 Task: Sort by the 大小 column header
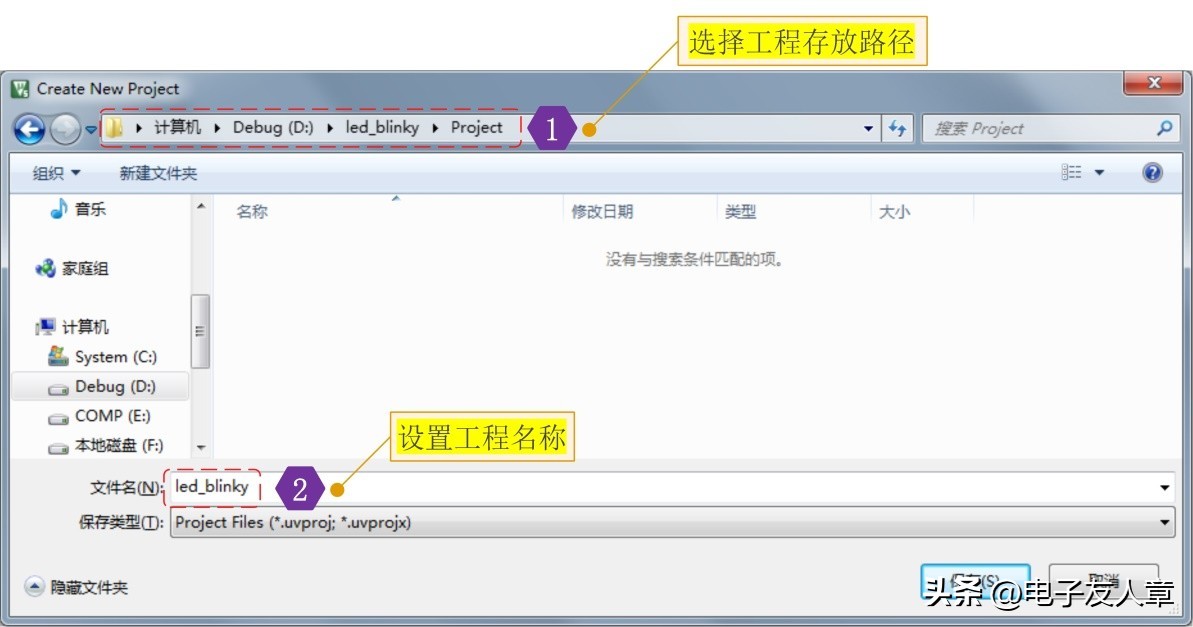(894, 212)
